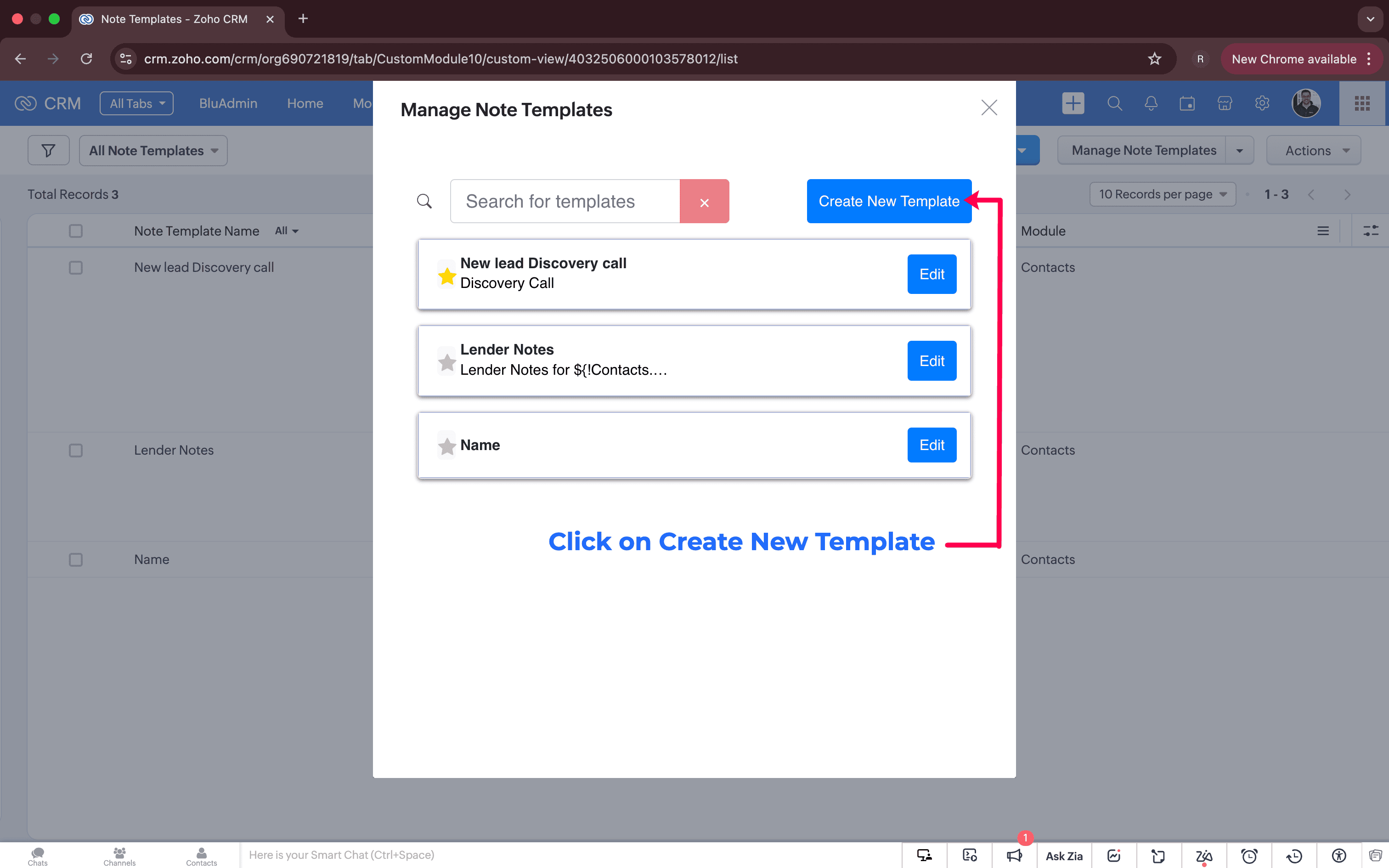Open the filter funnel icon
1389x868 pixels.
pyautogui.click(x=49, y=151)
